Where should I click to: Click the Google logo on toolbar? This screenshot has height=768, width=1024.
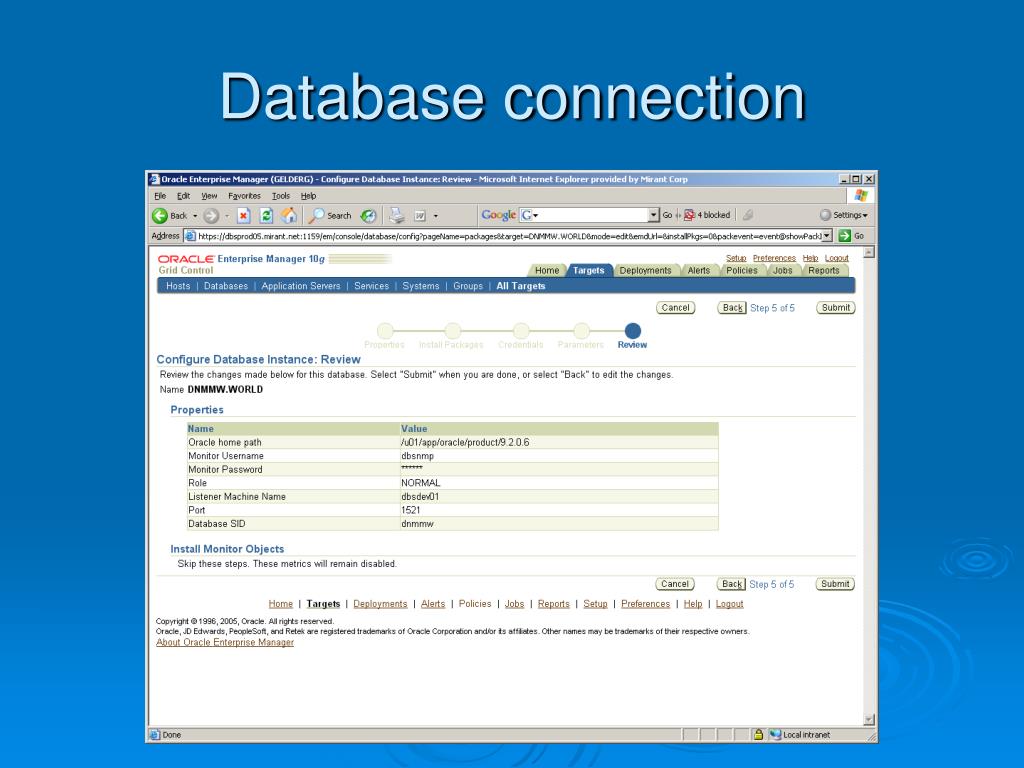tap(498, 215)
